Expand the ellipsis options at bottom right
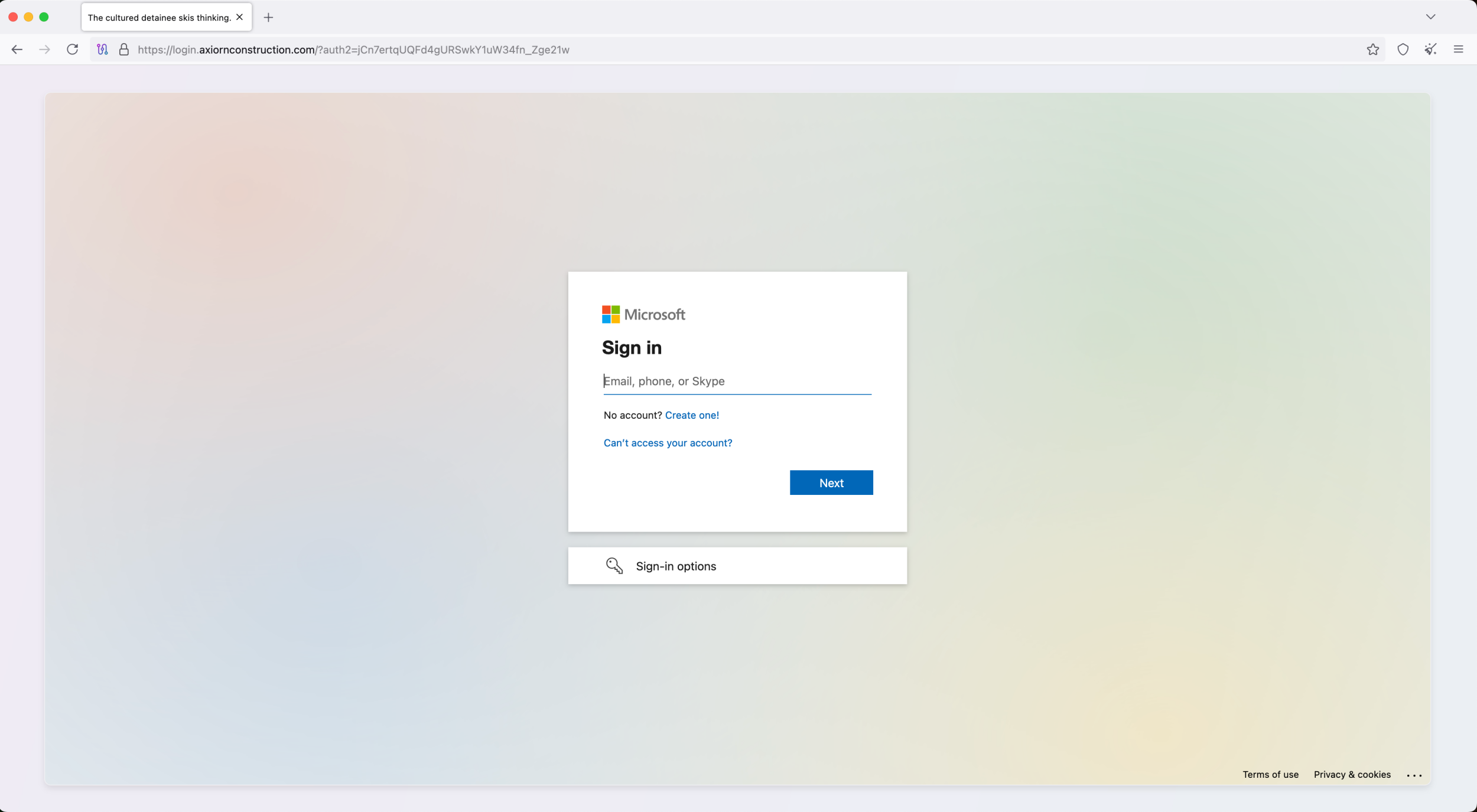 [x=1413, y=775]
